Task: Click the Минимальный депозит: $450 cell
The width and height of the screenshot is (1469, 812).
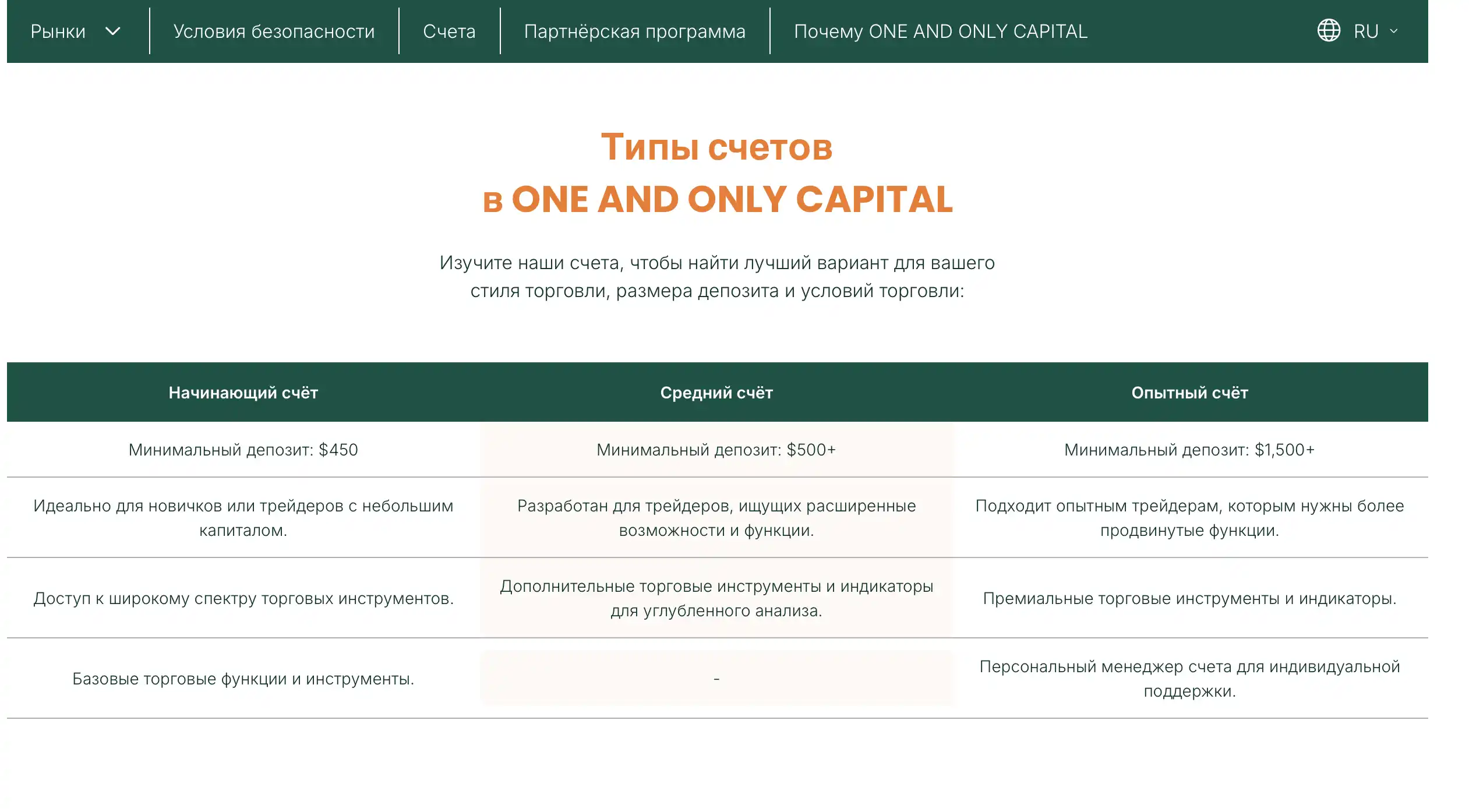Action: tap(243, 450)
